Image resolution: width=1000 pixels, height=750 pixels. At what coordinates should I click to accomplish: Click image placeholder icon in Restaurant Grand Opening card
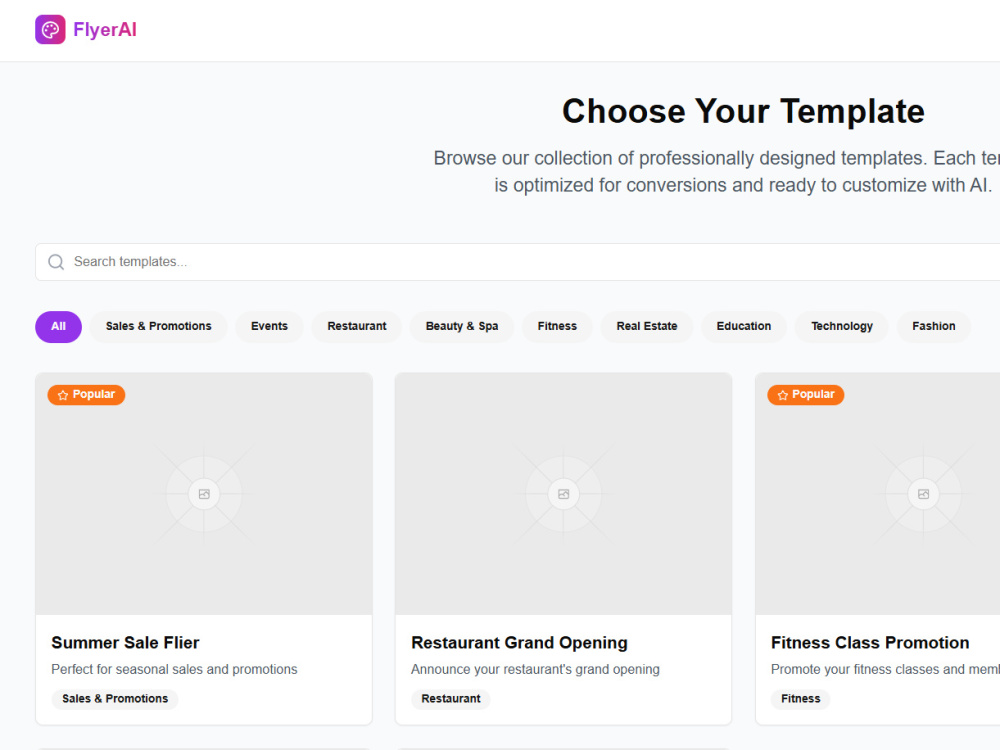[x=564, y=494]
